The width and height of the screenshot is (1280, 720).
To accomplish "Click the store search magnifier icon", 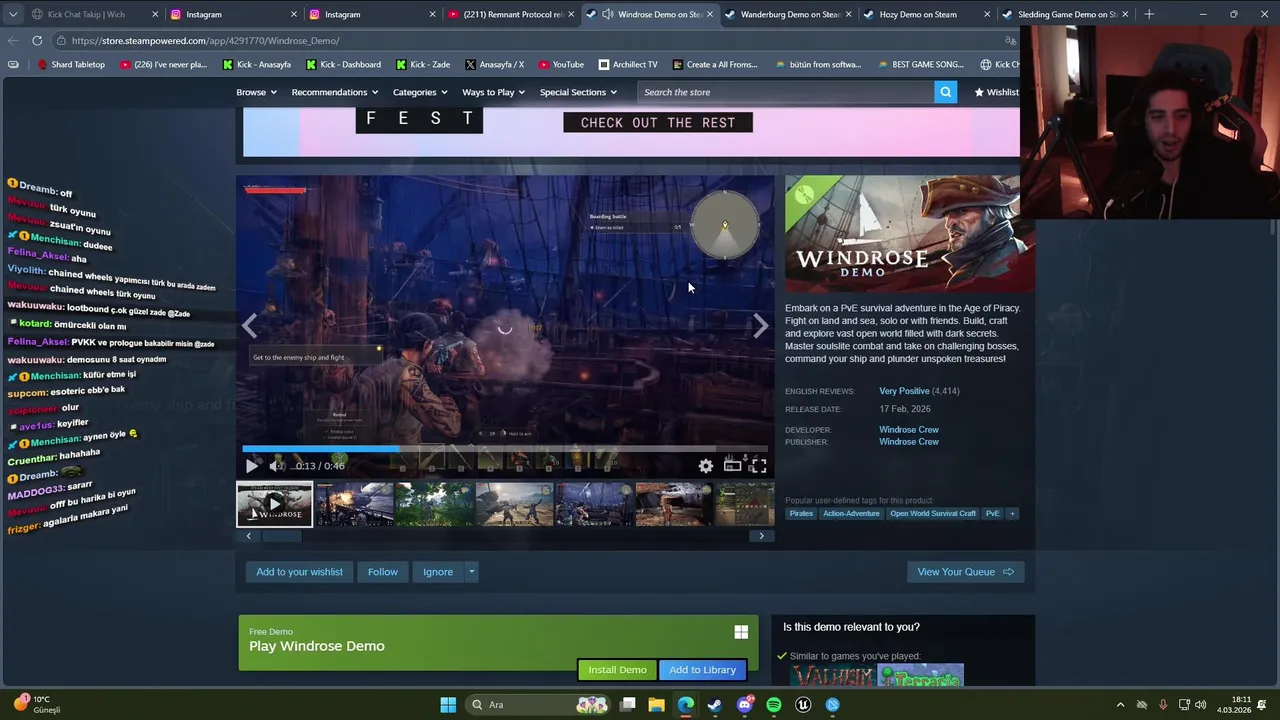I will pyautogui.click(x=945, y=92).
